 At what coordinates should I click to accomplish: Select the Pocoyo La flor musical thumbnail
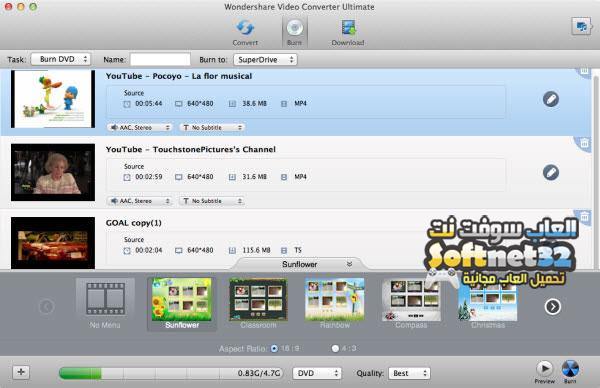point(53,99)
